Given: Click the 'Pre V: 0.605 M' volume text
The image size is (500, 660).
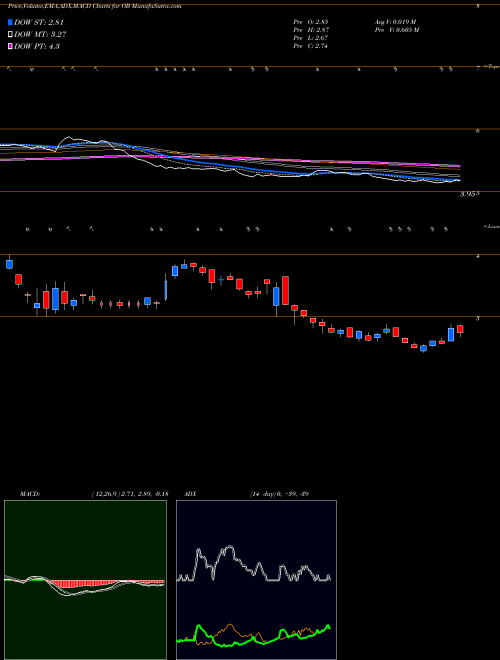Looking at the screenshot, I should tap(396, 29).
